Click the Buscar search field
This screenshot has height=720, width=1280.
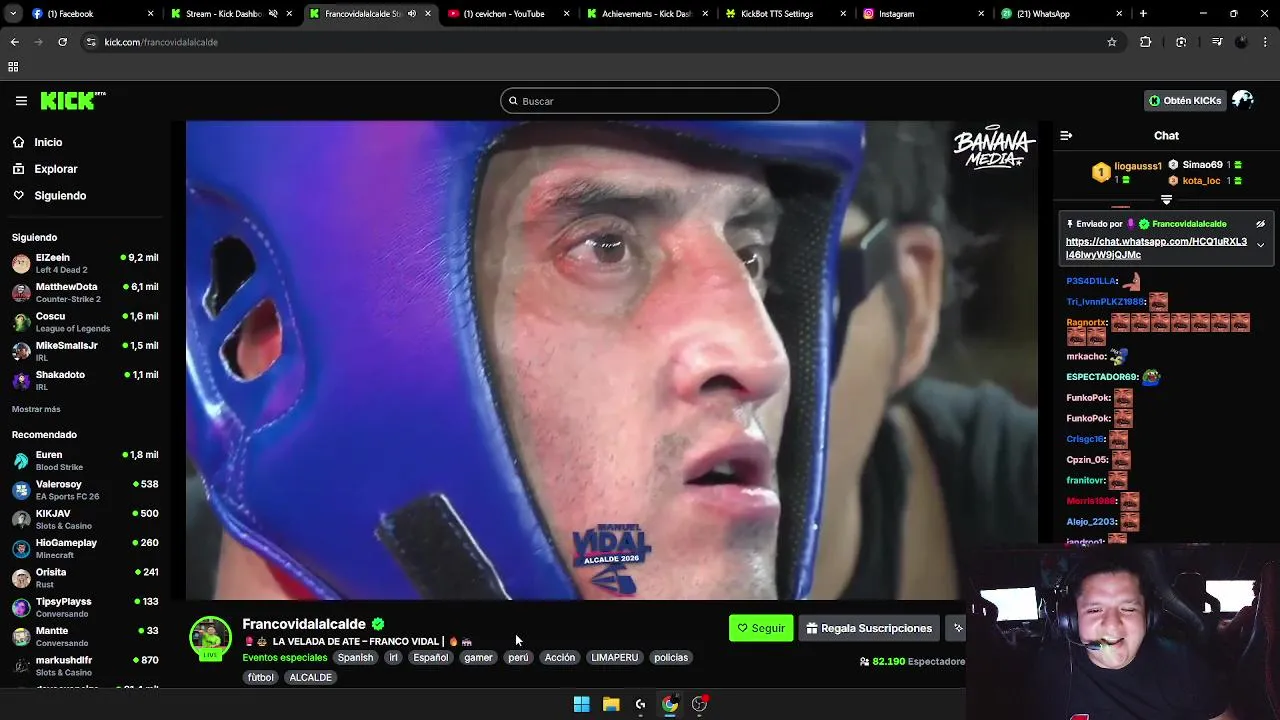click(x=640, y=101)
